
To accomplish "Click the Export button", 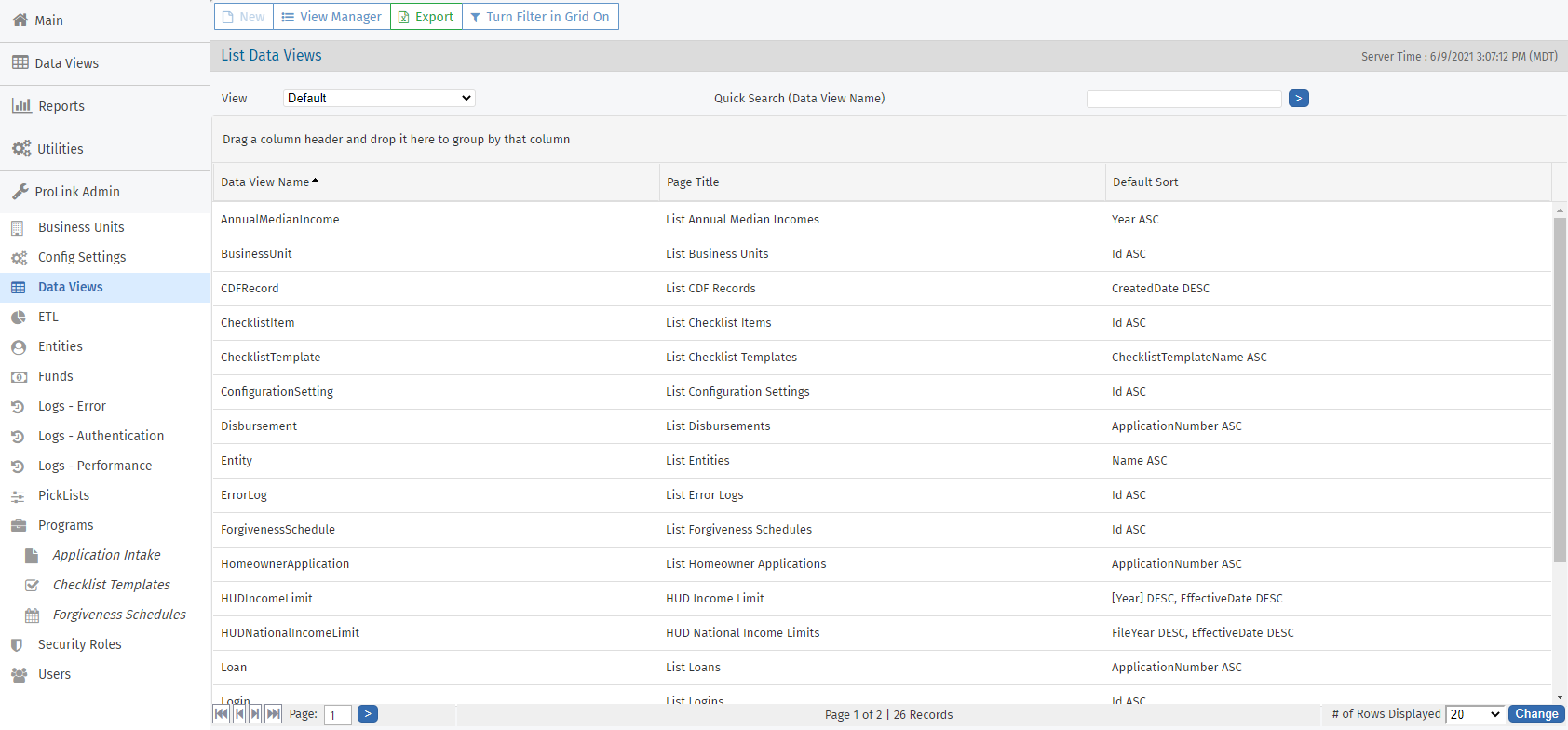I will coord(426,17).
